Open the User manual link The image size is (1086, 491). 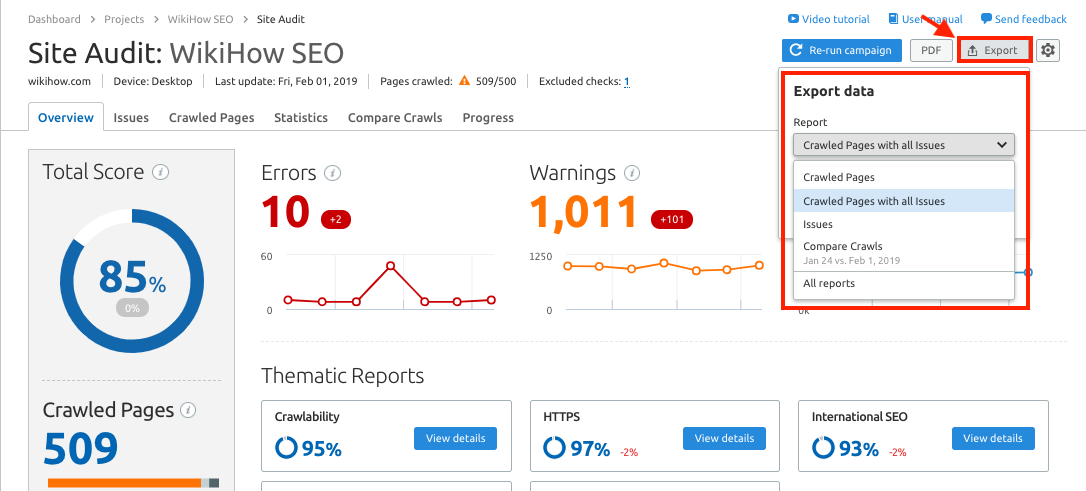925,19
